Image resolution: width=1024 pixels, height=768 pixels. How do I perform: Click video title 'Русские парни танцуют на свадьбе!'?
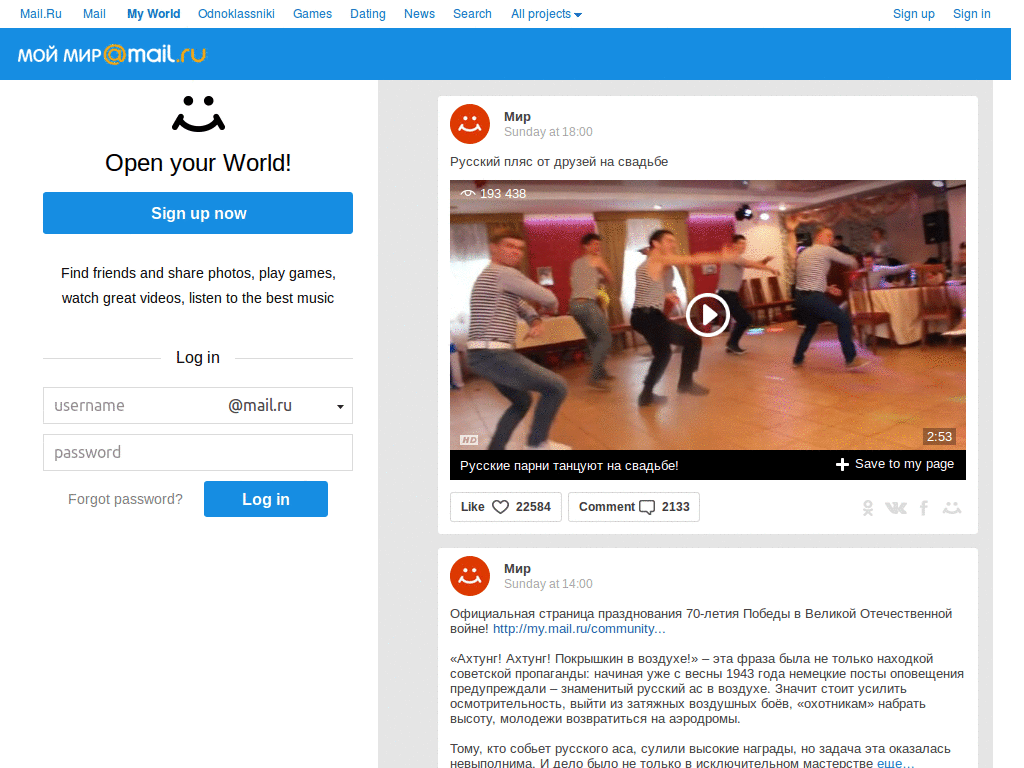569,466
